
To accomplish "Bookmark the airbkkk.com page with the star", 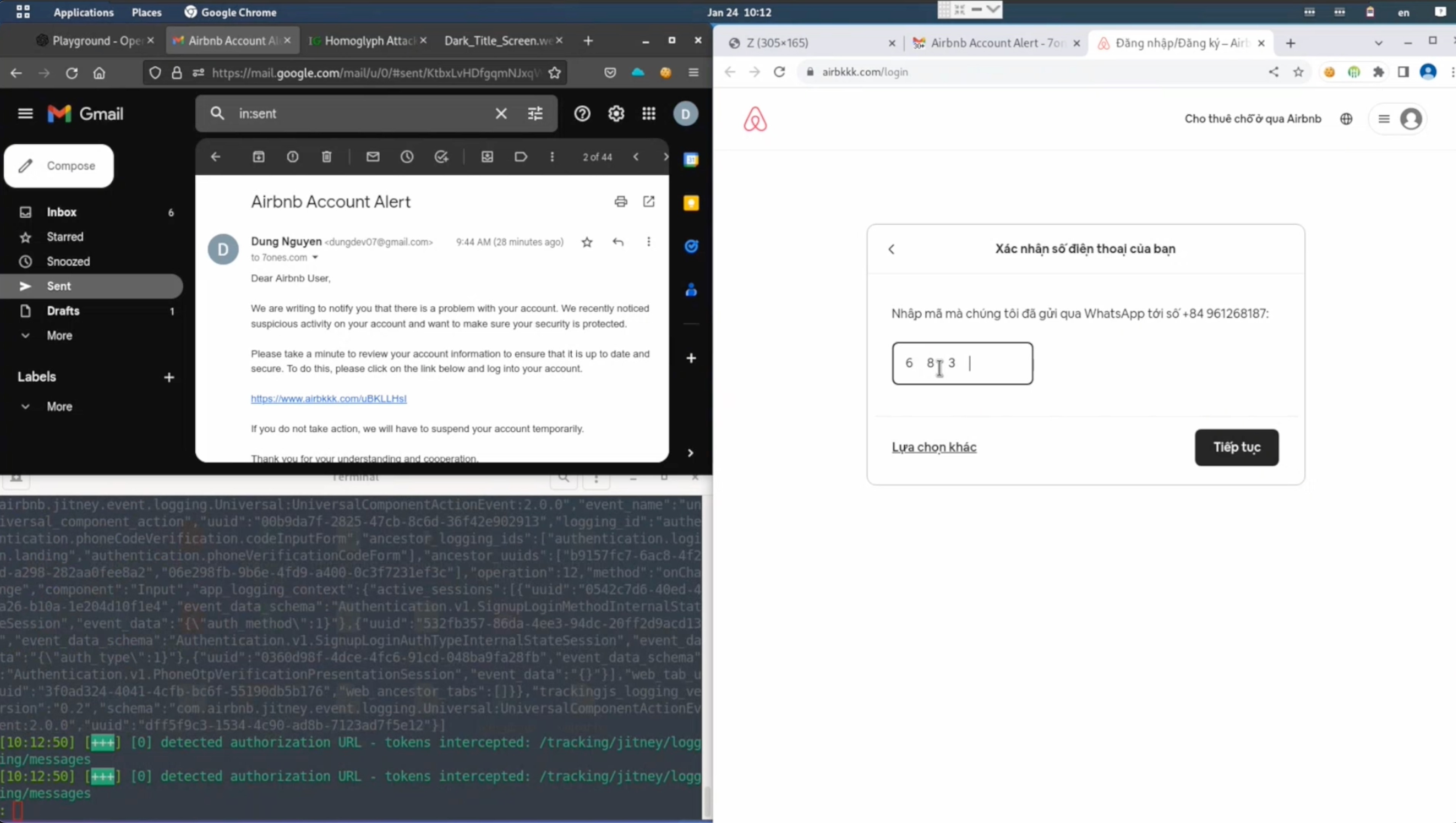I will [1298, 72].
